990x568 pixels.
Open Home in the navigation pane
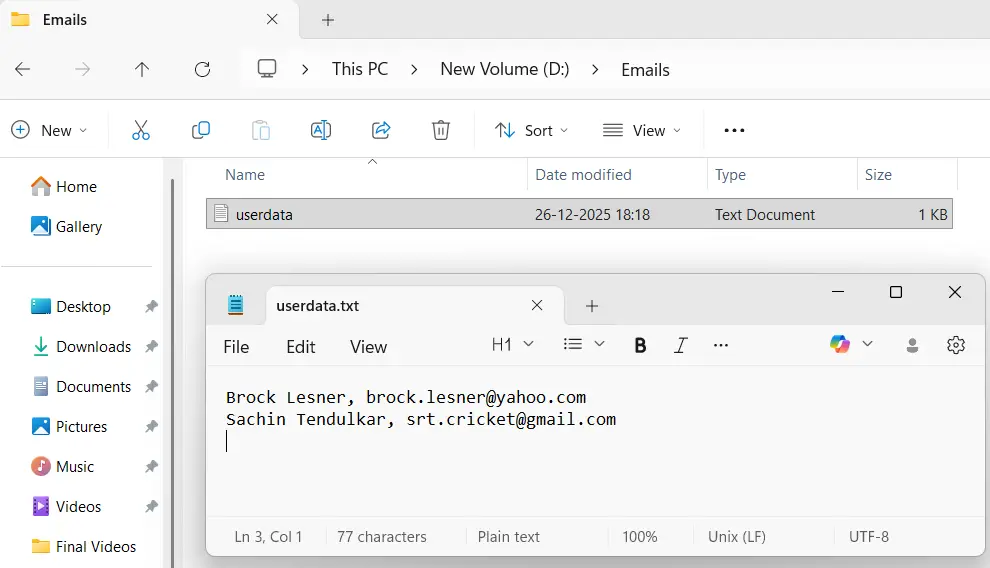[64, 187]
